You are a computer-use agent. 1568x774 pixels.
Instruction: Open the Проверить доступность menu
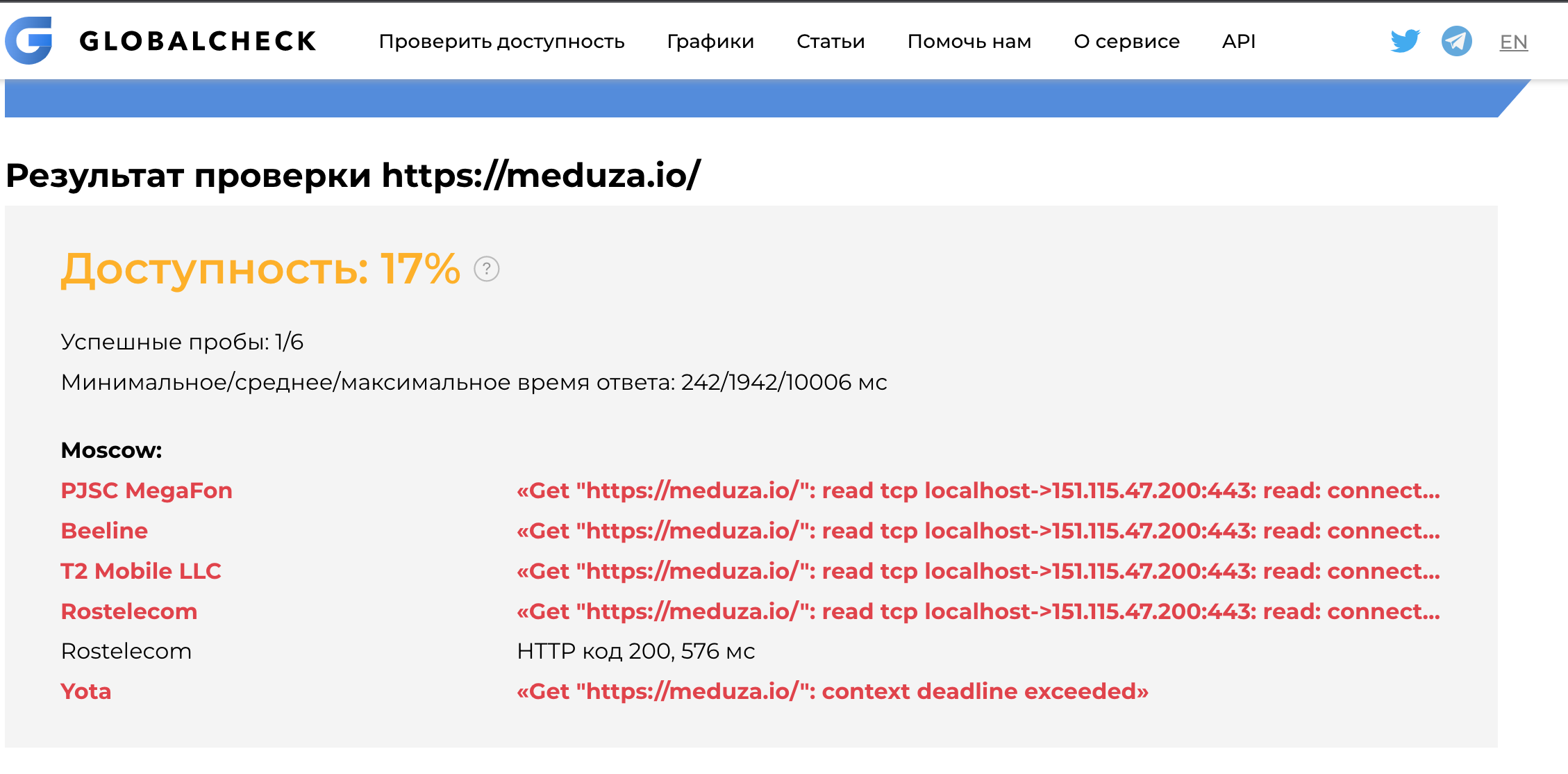coord(502,41)
